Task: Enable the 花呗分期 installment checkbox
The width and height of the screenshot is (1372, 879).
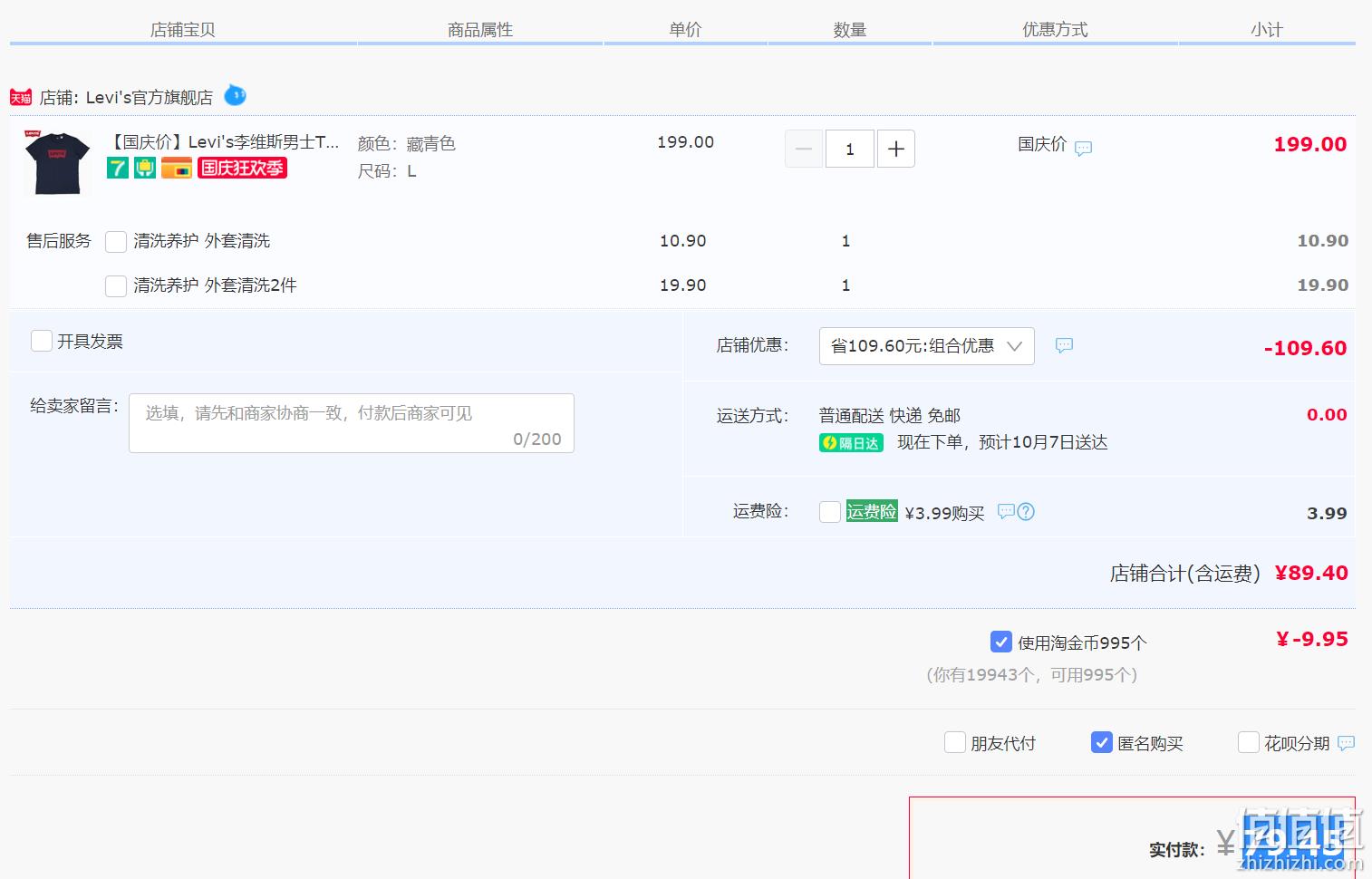Action: [x=1249, y=742]
